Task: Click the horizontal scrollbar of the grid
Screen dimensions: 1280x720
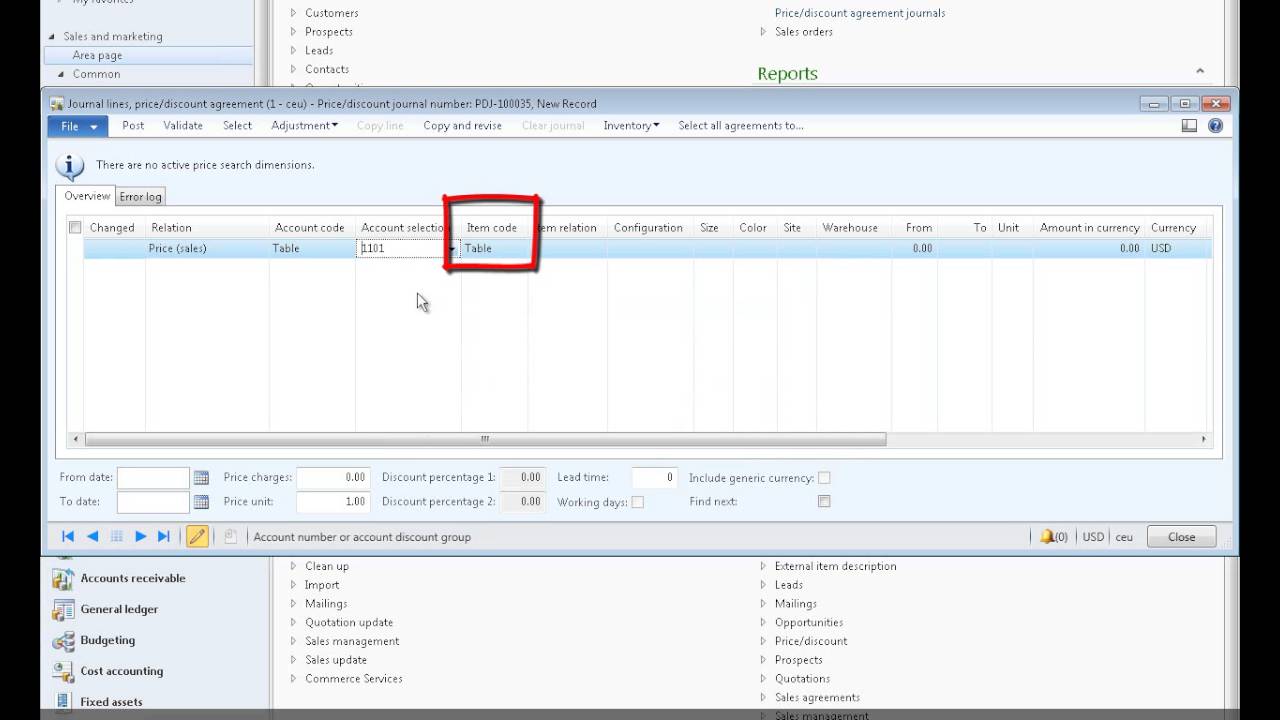Action: click(485, 439)
